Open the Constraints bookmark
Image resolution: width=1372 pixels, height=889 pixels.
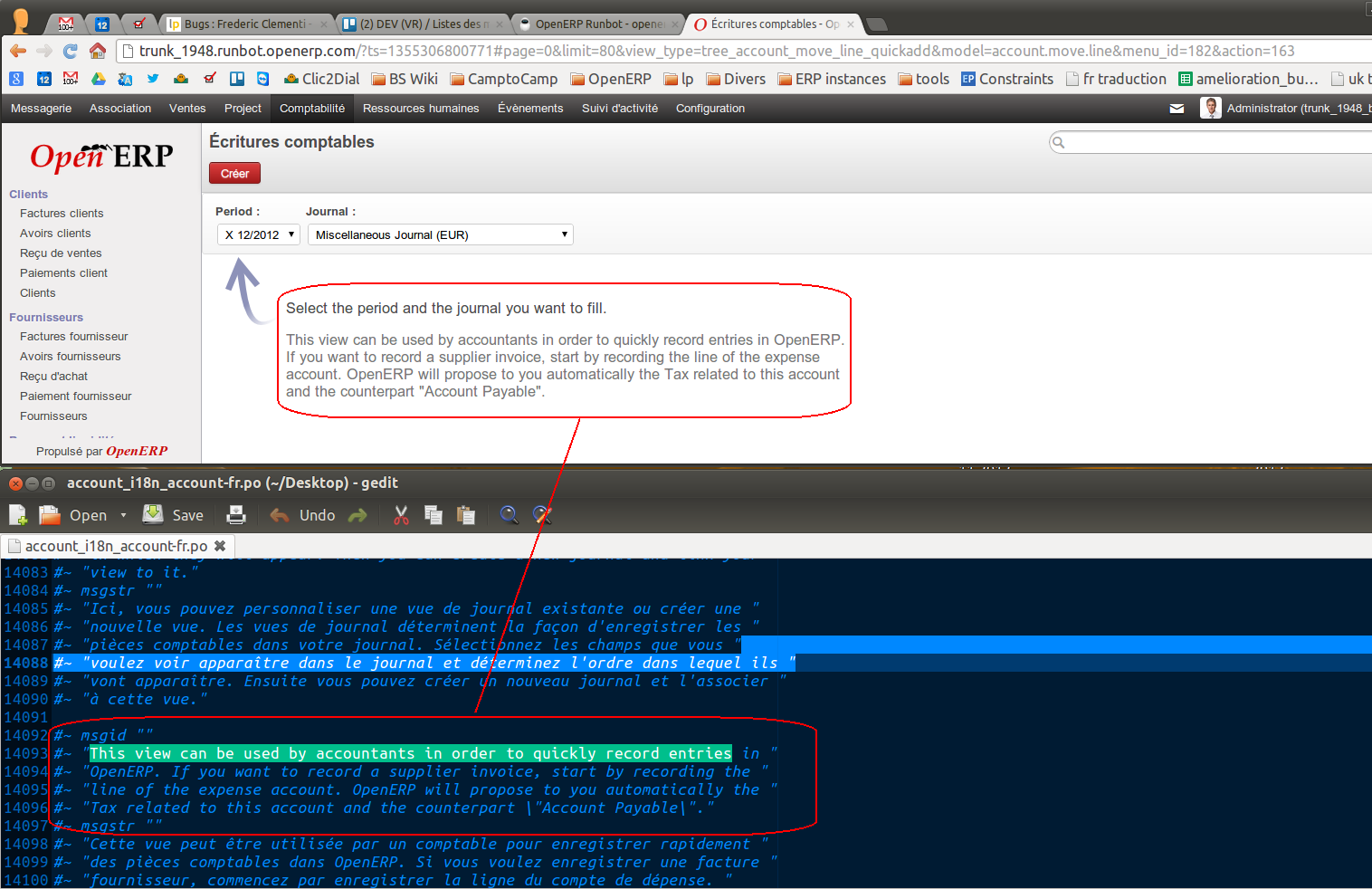[x=1007, y=79]
